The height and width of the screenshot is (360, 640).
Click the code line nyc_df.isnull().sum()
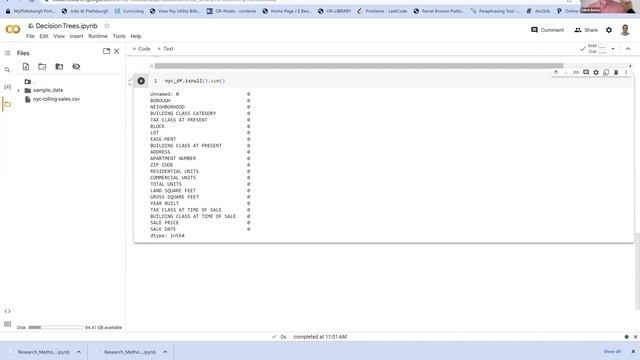[195, 81]
